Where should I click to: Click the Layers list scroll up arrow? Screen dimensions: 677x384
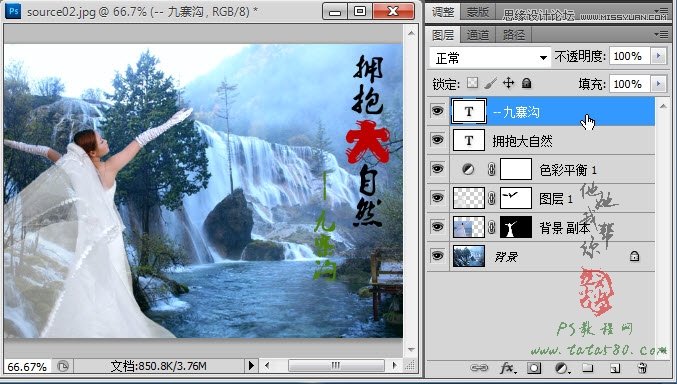tap(663, 106)
